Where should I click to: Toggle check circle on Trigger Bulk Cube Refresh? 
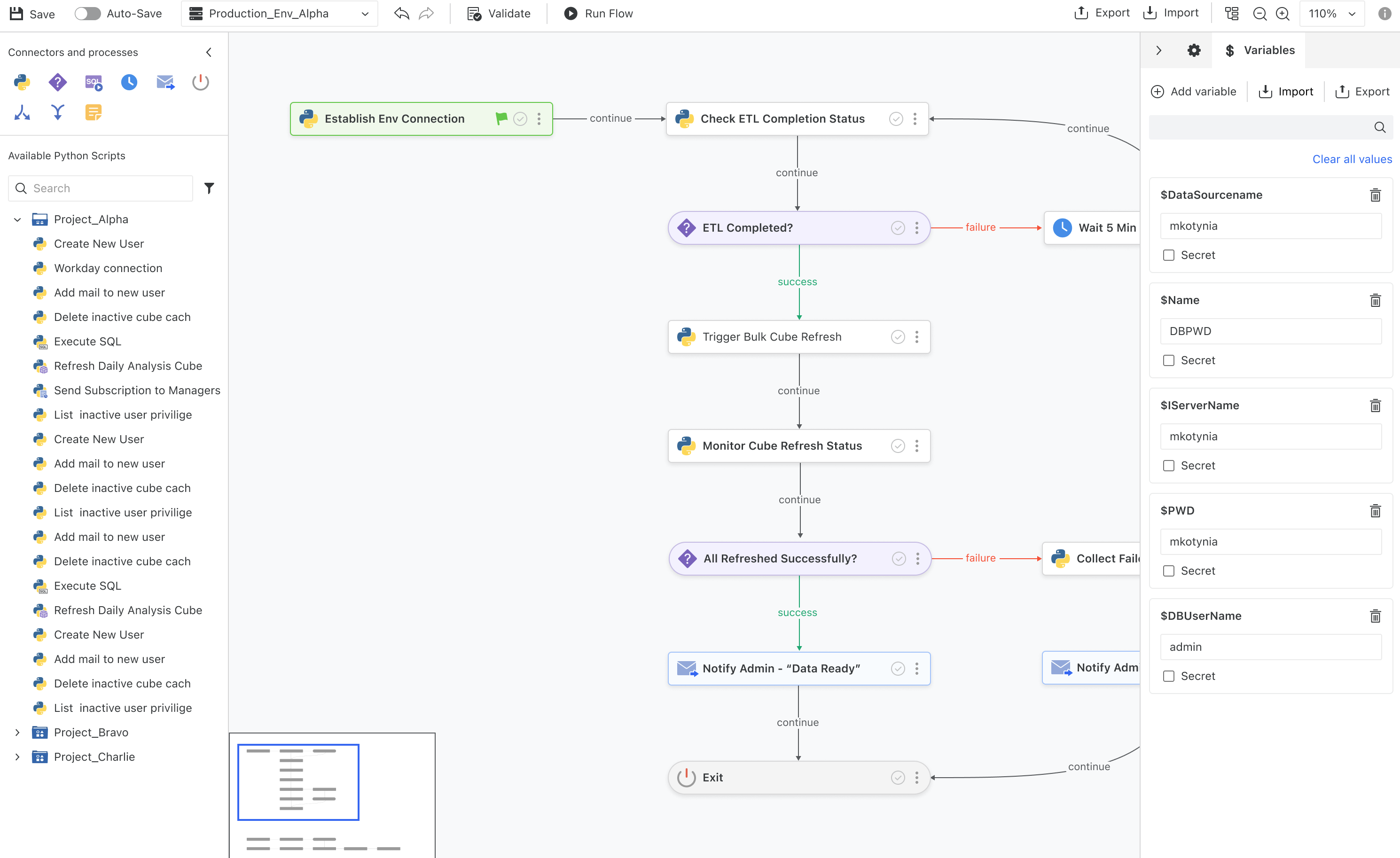[x=898, y=337]
